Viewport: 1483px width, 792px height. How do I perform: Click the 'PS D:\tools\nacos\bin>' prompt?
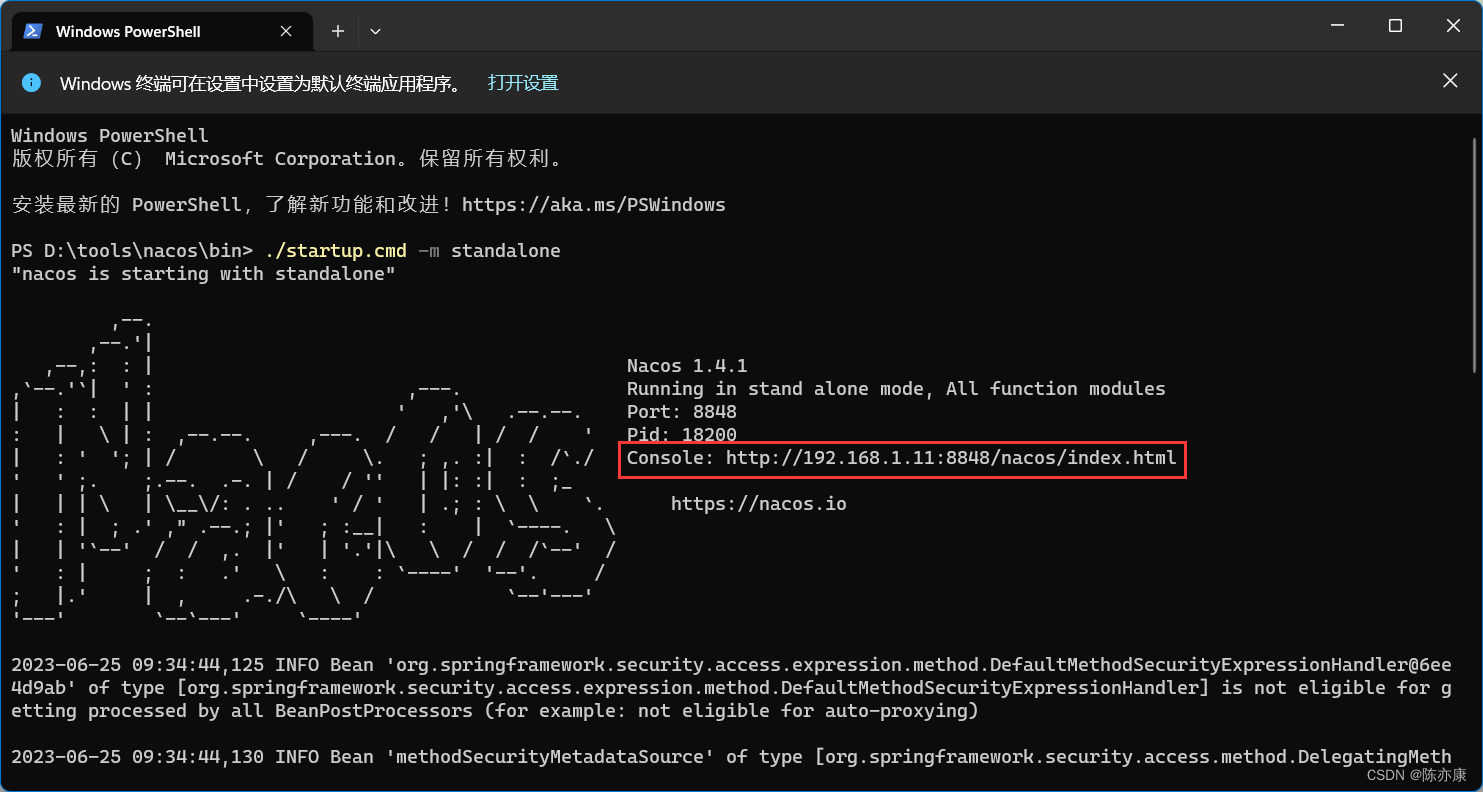click(x=132, y=250)
